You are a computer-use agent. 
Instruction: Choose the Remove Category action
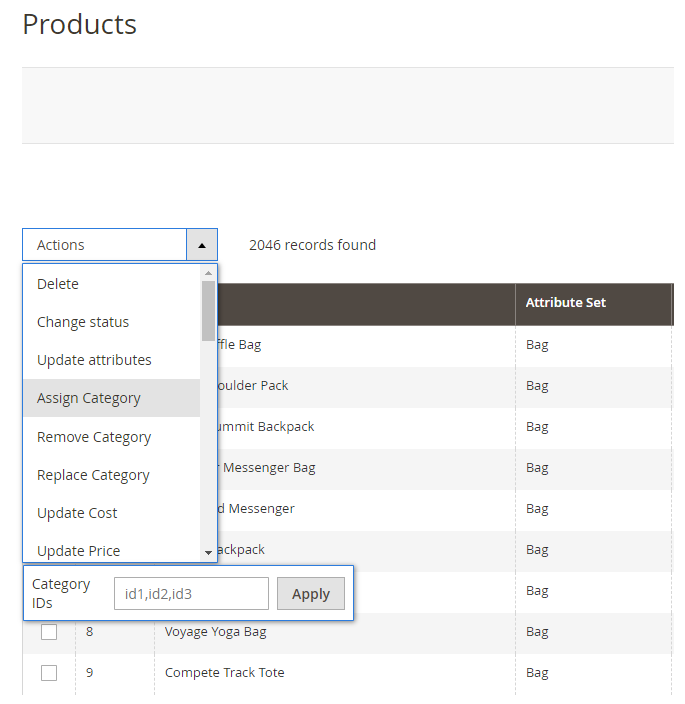pos(94,437)
